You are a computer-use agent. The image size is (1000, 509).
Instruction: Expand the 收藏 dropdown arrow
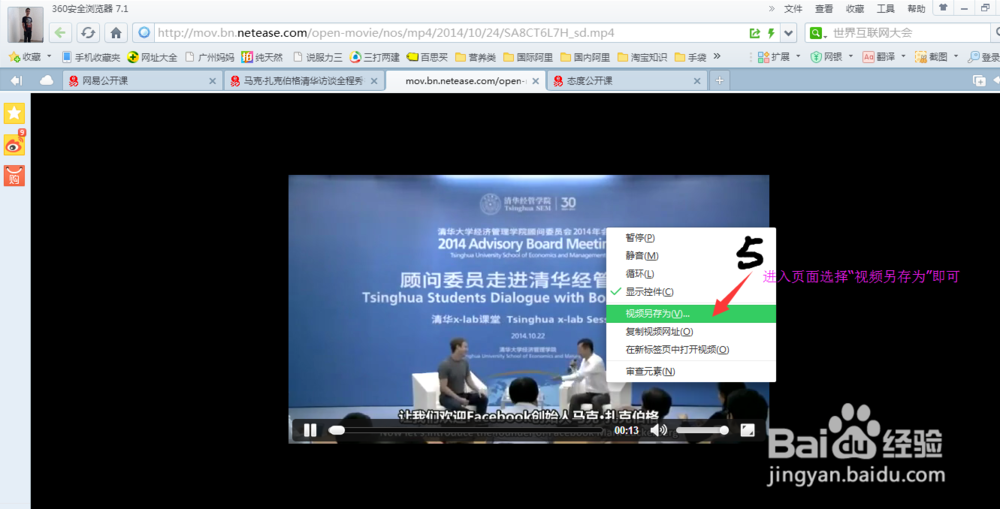click(49, 57)
